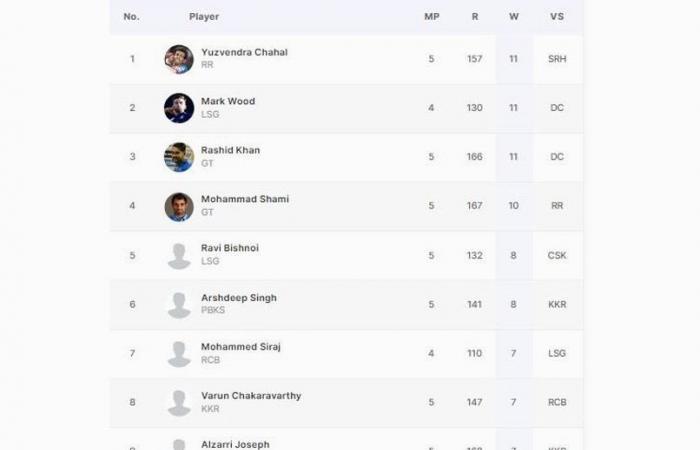
Task: Click Ravi Bishnoi's placeholder avatar icon
Action: [x=179, y=256]
